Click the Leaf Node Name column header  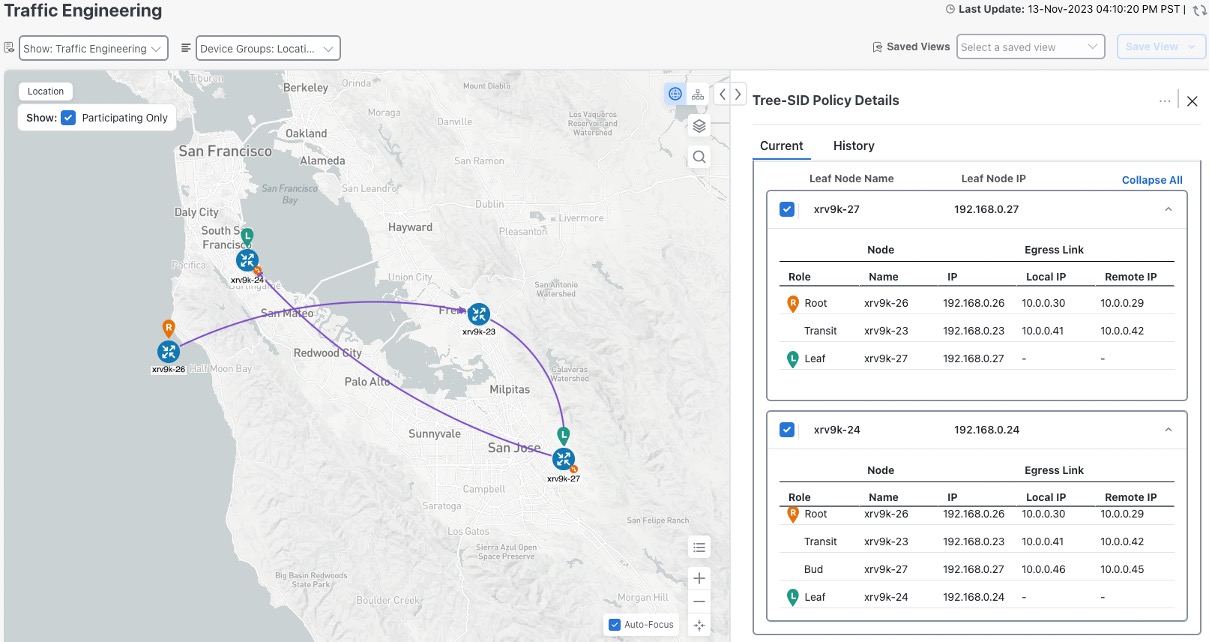[x=851, y=179]
